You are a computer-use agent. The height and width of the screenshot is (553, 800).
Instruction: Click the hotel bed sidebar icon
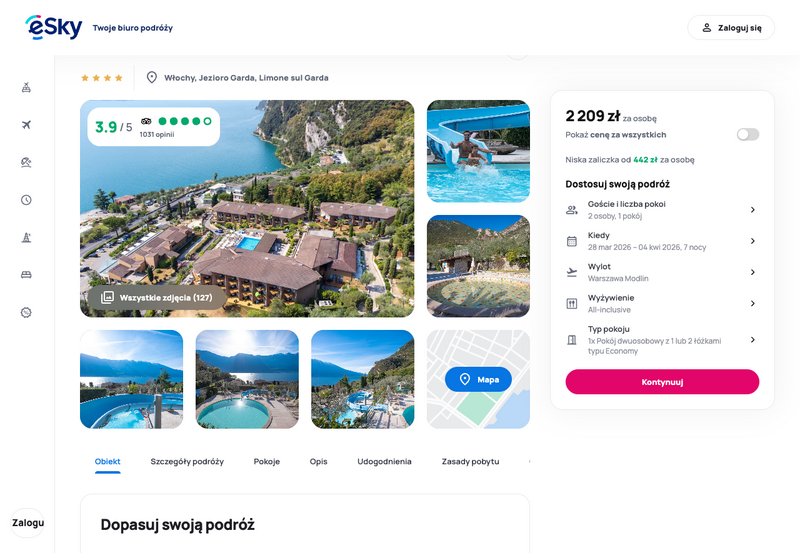coord(26,275)
